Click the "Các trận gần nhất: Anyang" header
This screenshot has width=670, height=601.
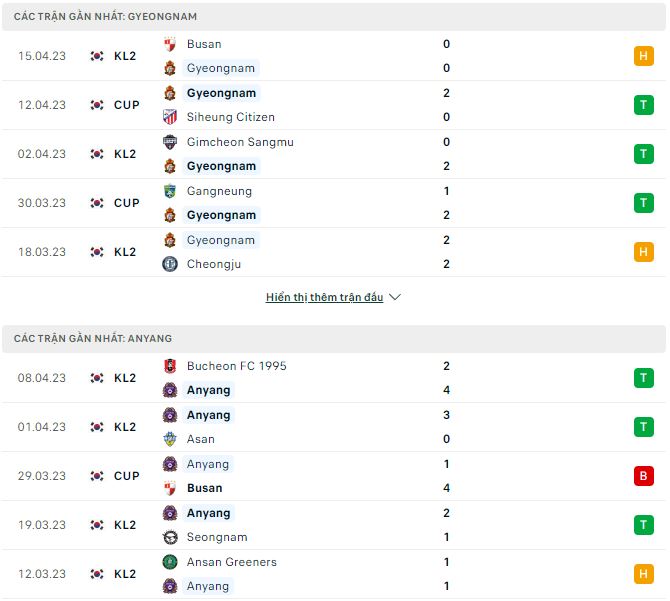click(93, 339)
